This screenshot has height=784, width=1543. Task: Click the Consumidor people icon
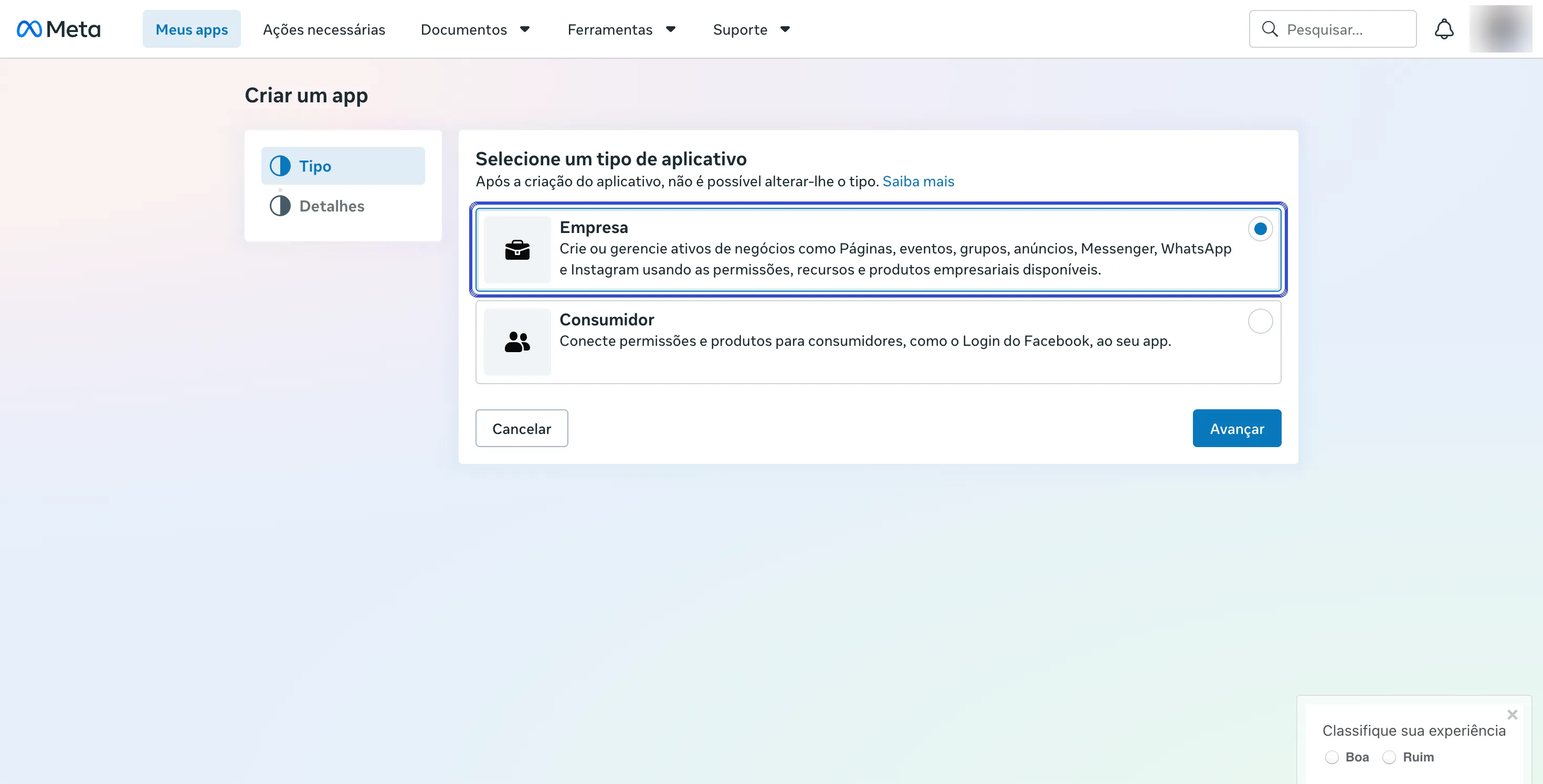(517, 342)
